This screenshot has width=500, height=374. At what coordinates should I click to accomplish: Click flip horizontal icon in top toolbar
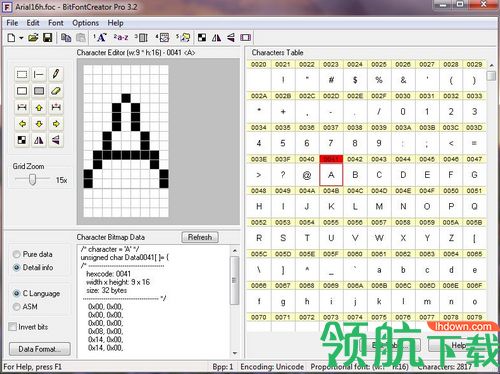click(x=216, y=38)
